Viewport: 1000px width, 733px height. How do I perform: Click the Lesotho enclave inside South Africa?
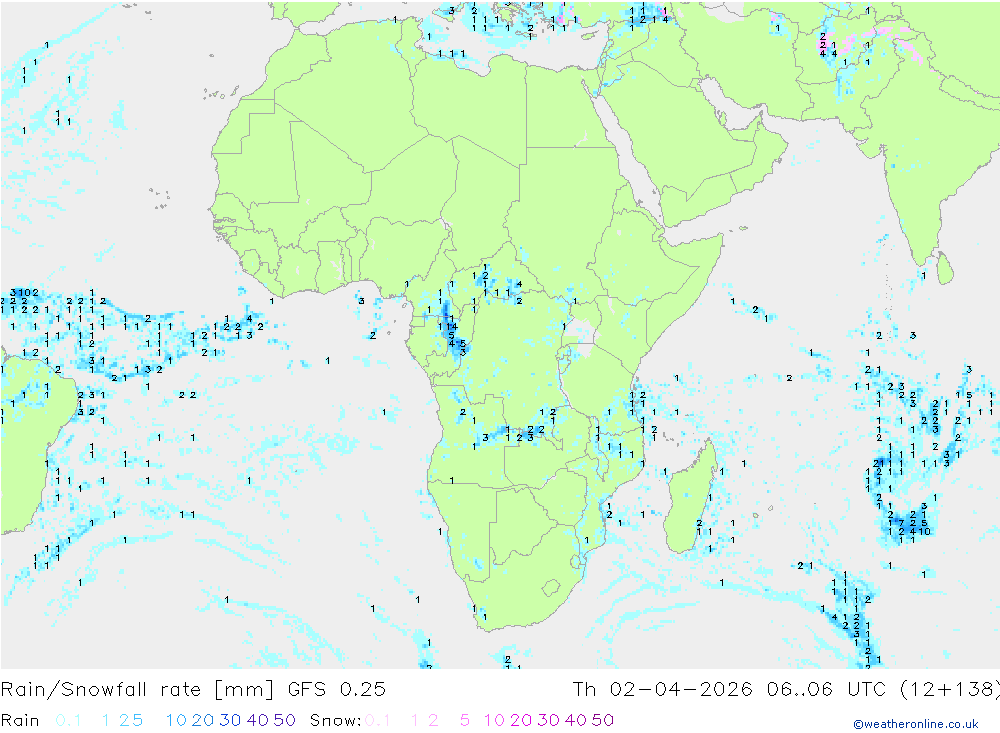click(x=551, y=588)
